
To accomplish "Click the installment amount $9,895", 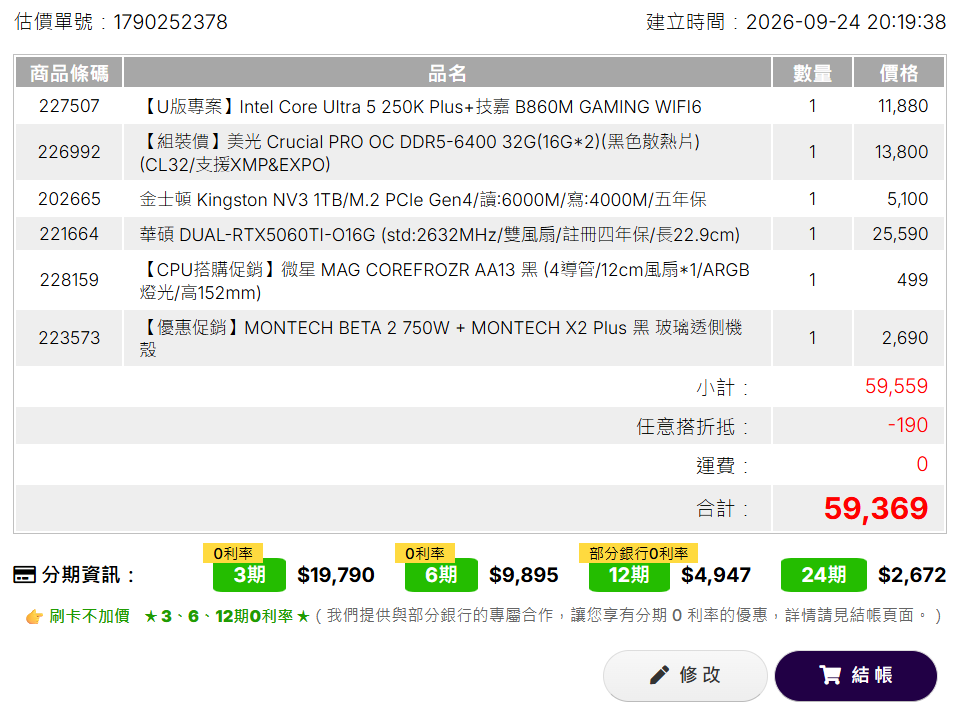I will pos(524,575).
